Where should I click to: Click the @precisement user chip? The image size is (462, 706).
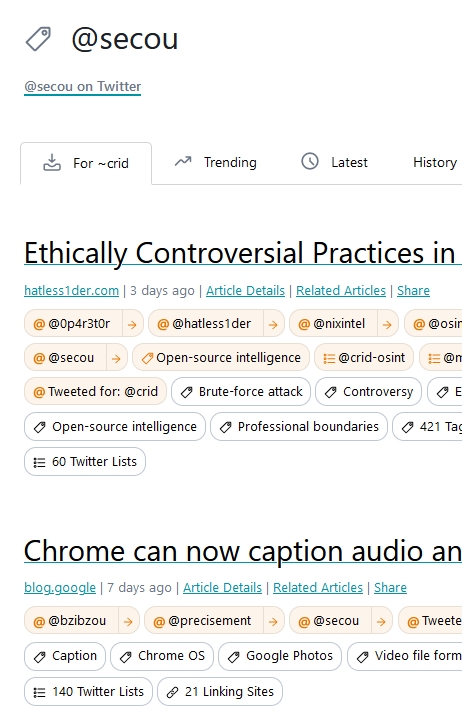[x=204, y=621]
